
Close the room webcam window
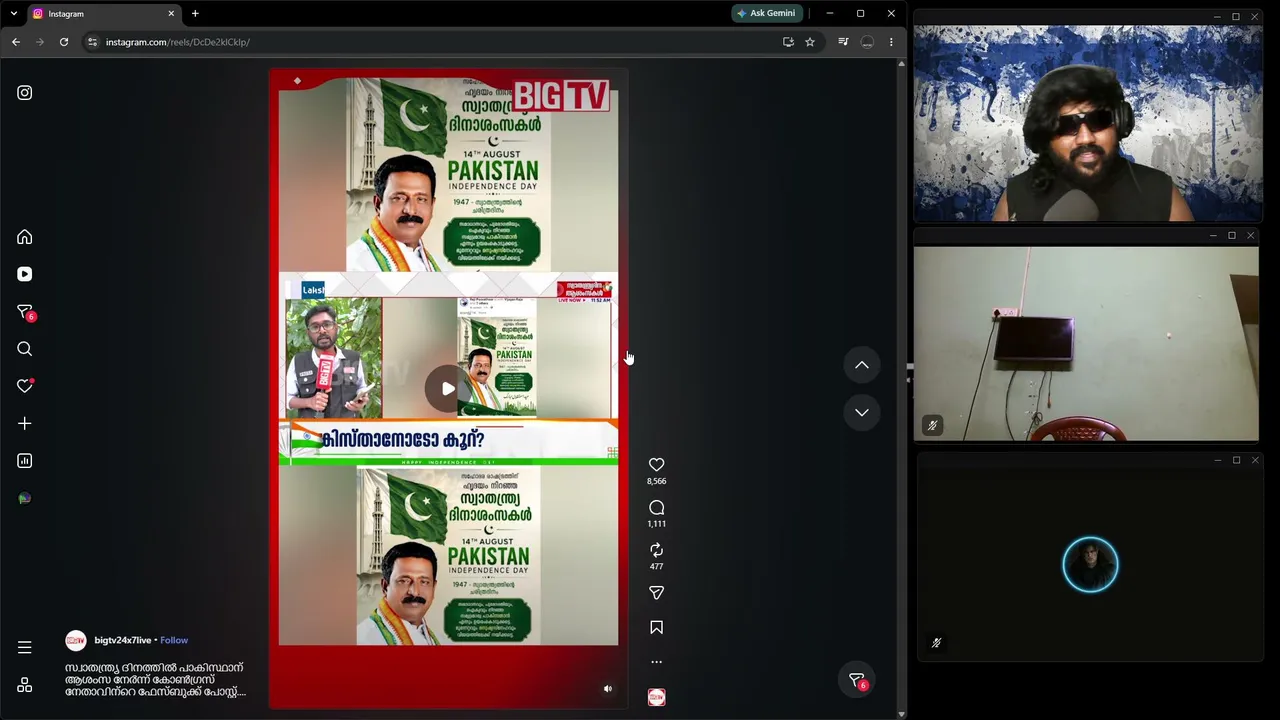[x=1250, y=236]
